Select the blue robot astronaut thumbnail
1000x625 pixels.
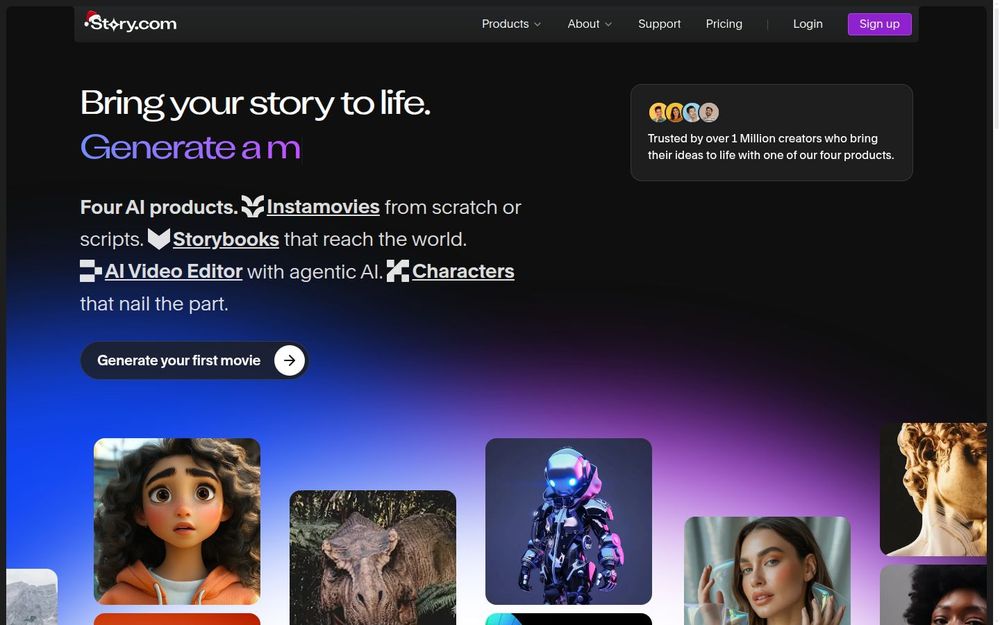point(568,521)
